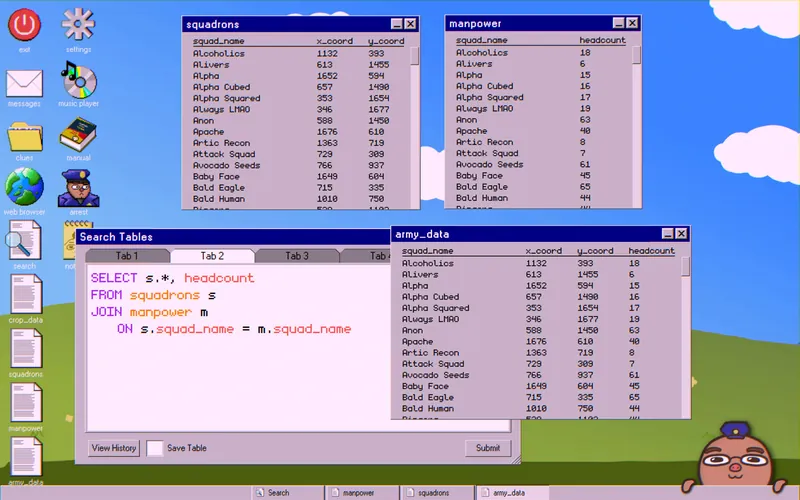Screen dimensions: 800x500
Task: Open the squadrons document desktop icon
Action: 26,348
